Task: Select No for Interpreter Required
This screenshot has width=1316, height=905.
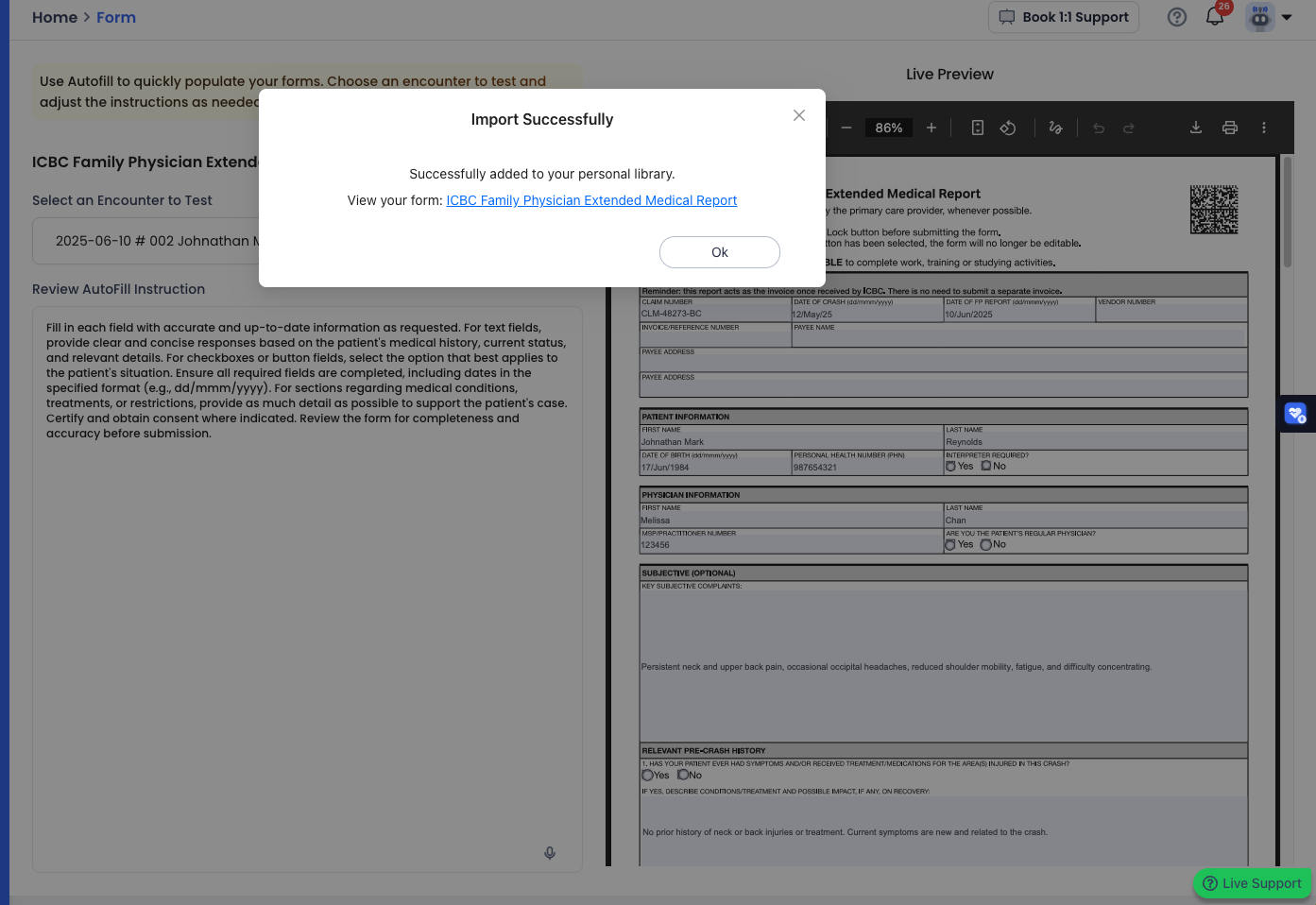Action: click(x=986, y=466)
